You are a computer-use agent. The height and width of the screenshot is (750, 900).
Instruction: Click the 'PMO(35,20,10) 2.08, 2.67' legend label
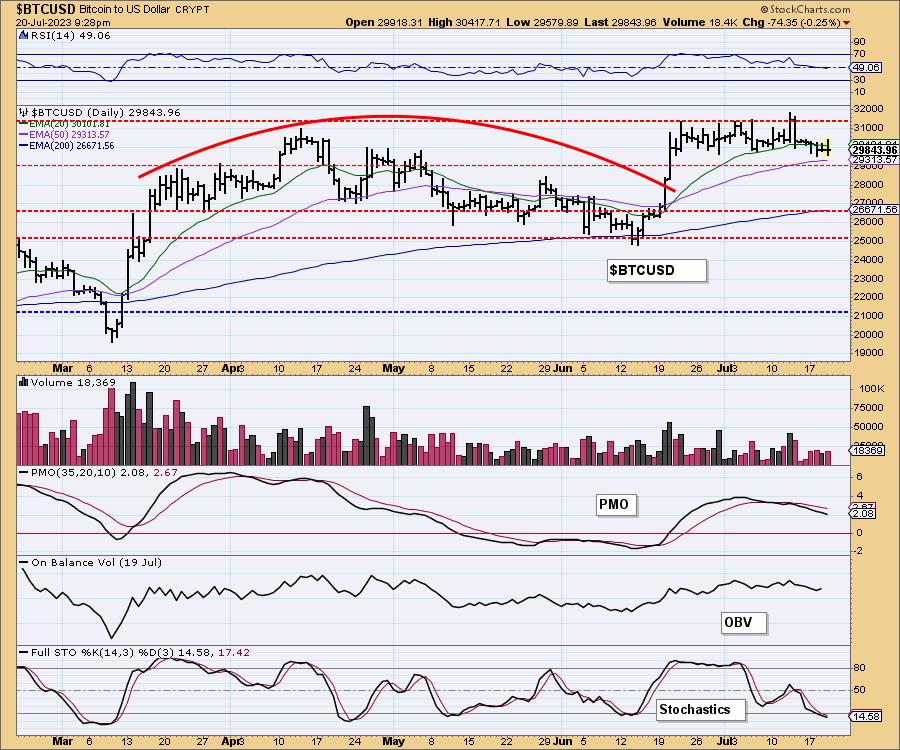pos(104,472)
